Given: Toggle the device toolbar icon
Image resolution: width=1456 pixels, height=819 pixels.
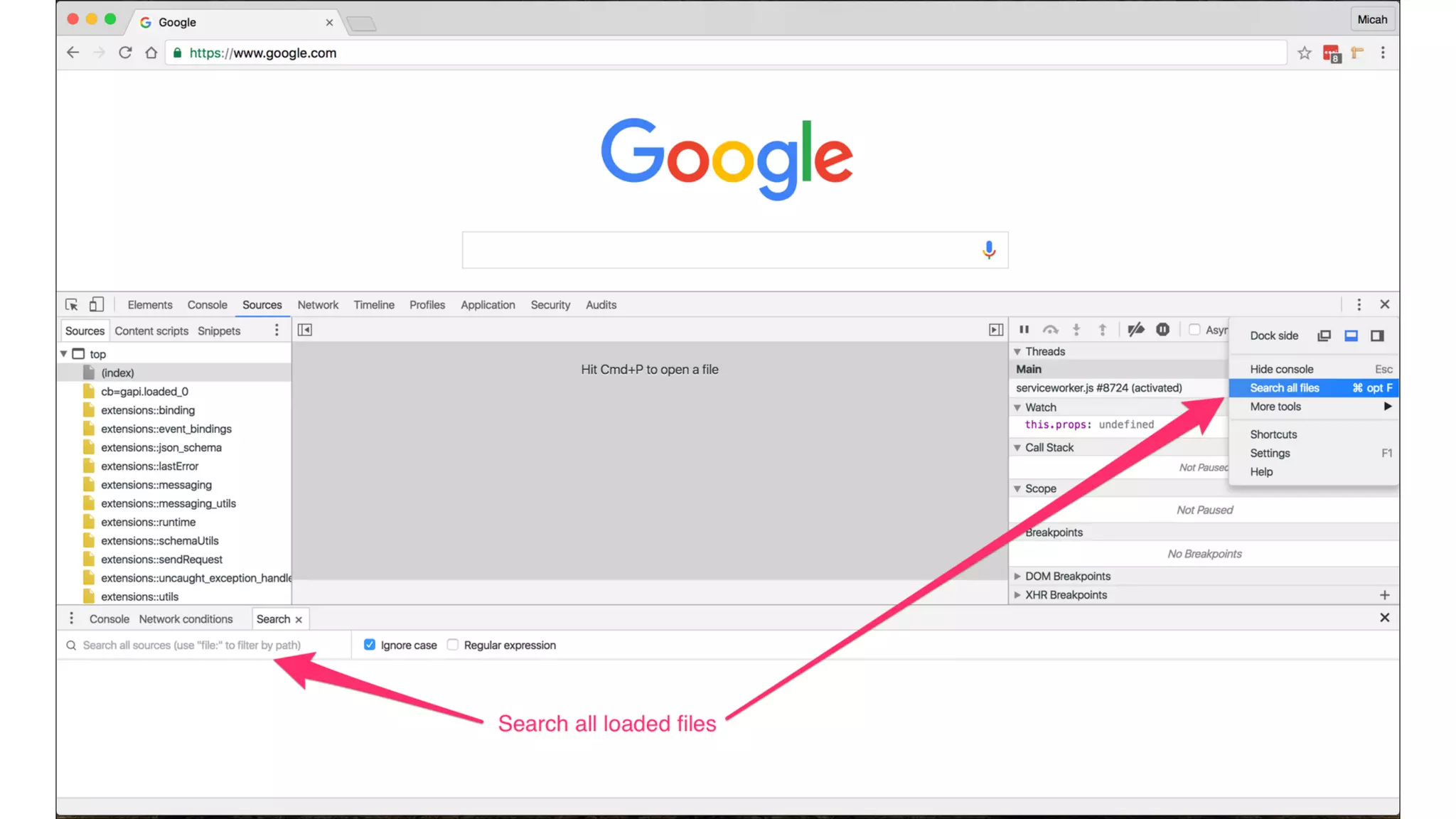Looking at the screenshot, I should 97,304.
